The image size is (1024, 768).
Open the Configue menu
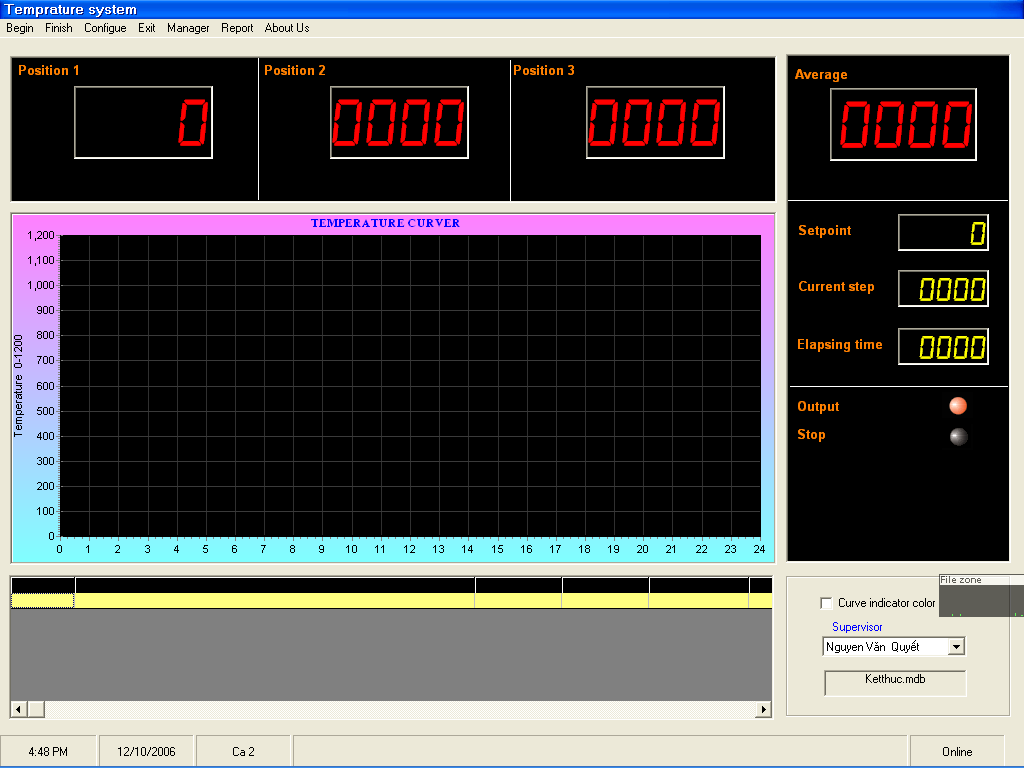[105, 28]
